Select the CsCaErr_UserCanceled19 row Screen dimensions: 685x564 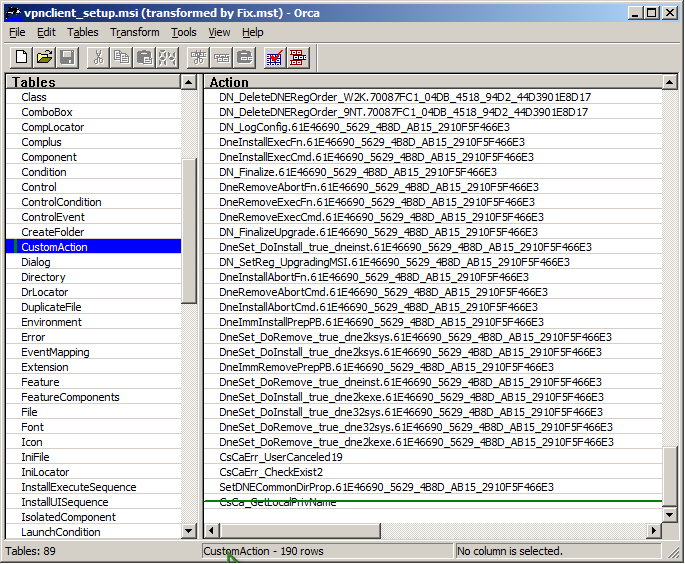[x=433, y=457]
